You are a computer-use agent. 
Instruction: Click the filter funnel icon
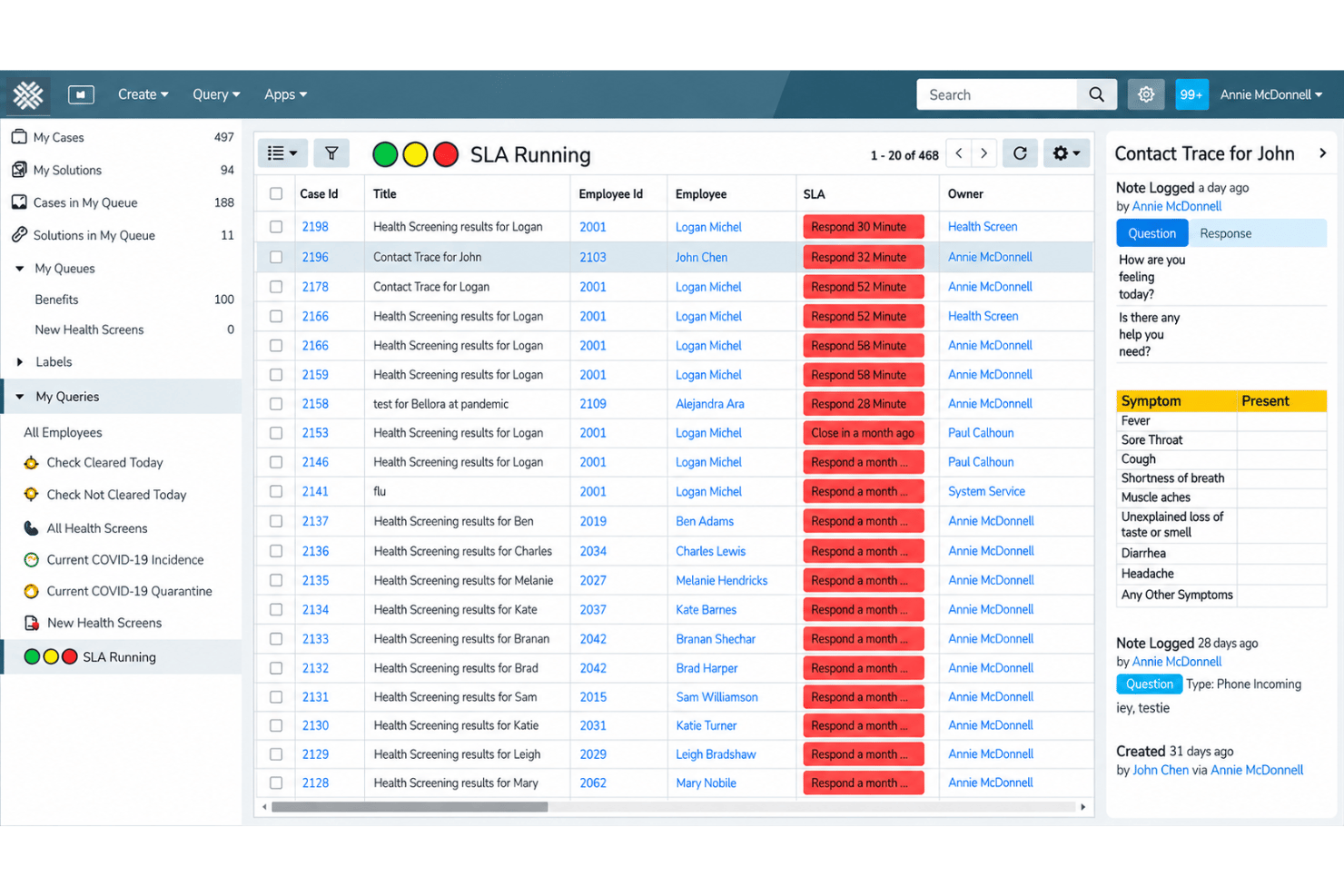[331, 153]
